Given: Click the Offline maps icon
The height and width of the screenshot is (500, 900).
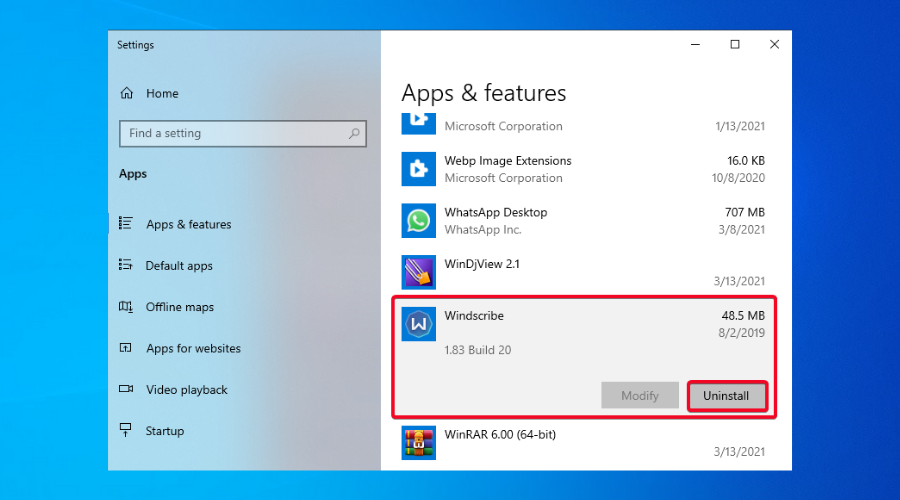Looking at the screenshot, I should [126, 307].
